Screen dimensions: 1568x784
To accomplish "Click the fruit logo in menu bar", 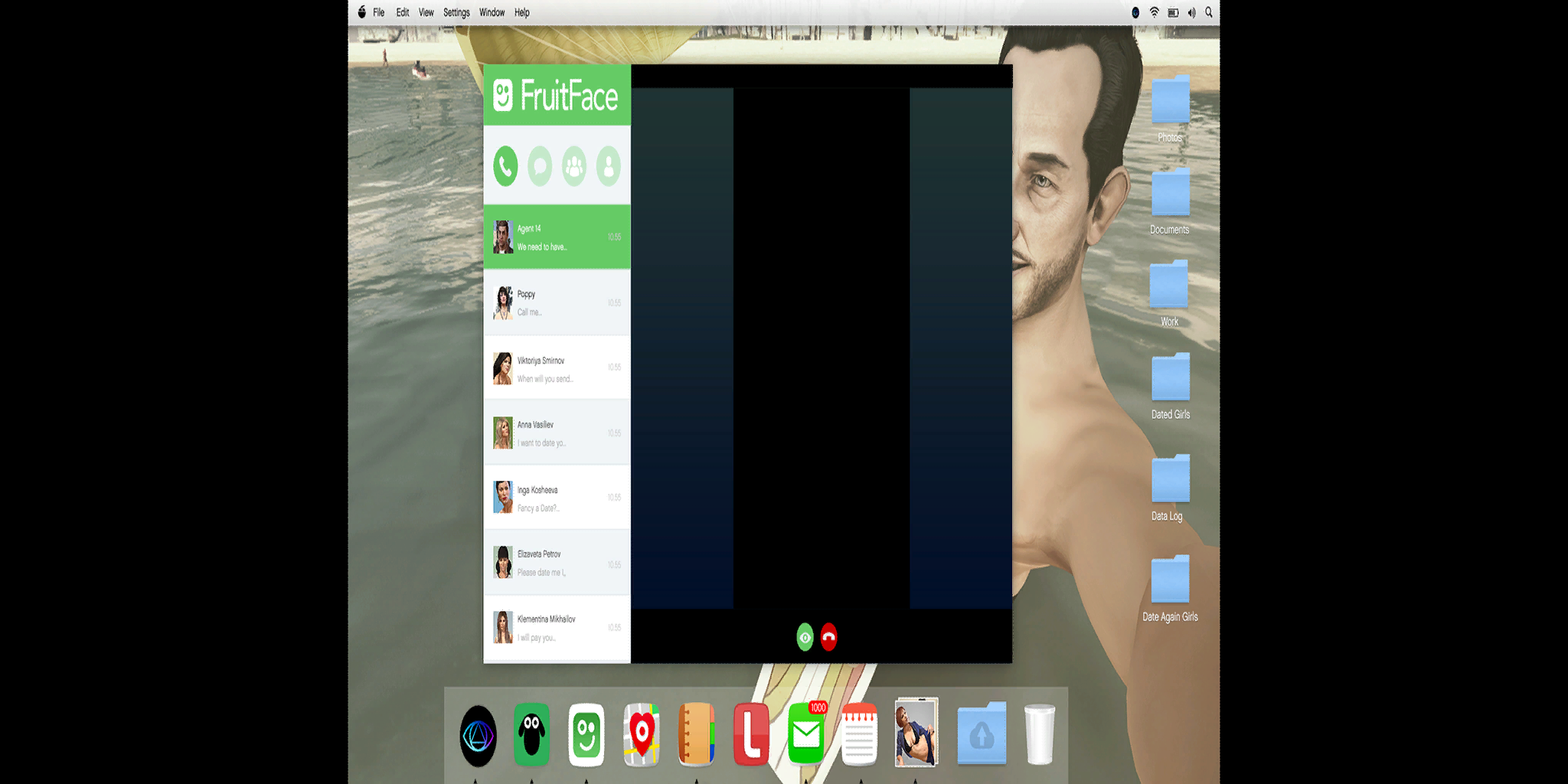I will 362,11.
